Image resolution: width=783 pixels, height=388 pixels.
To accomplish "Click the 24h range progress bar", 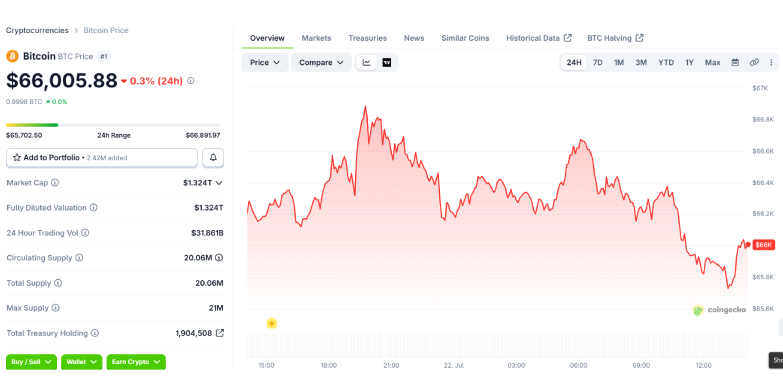I will coord(113,125).
